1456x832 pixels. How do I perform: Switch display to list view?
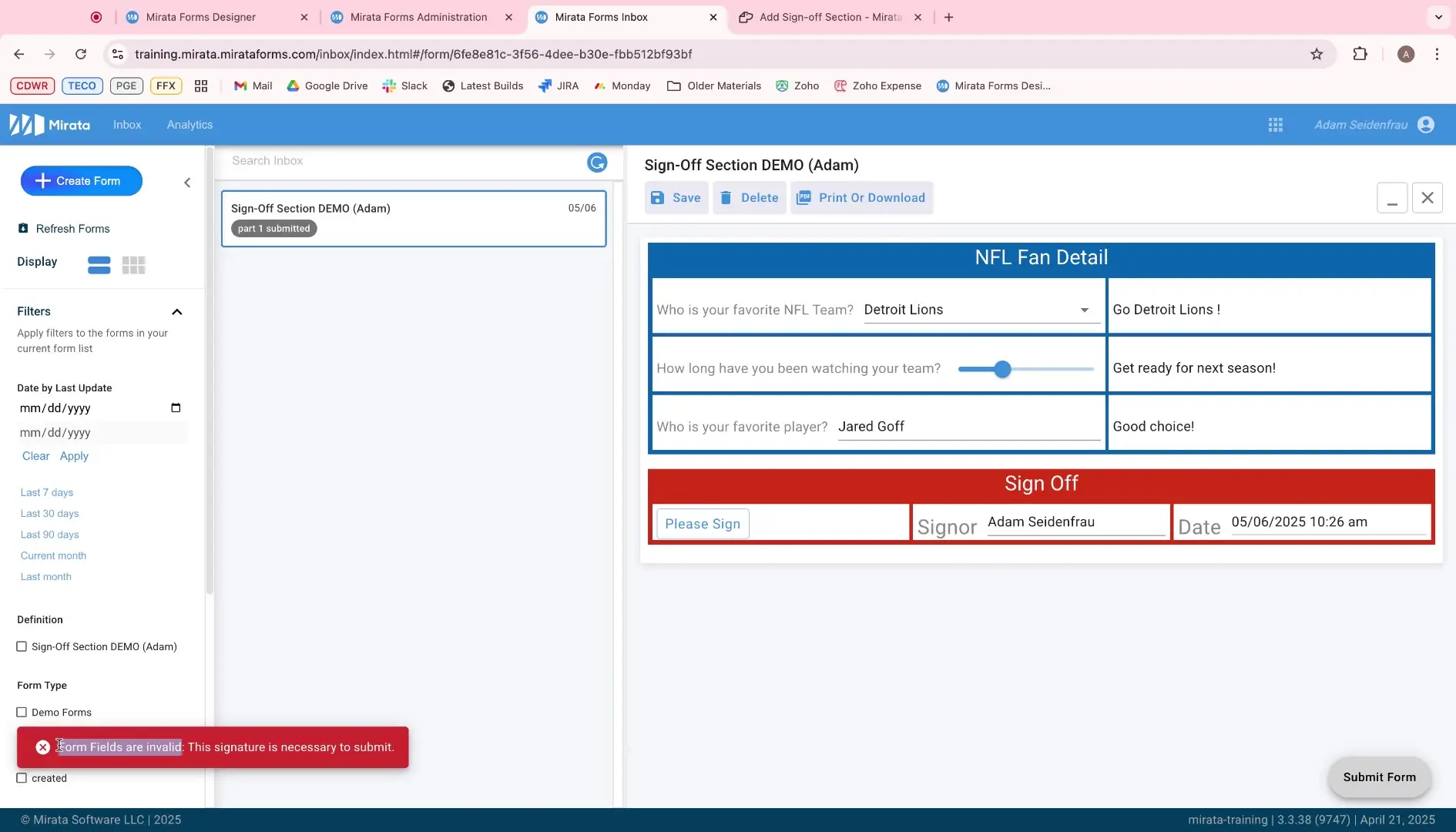pos(99,265)
